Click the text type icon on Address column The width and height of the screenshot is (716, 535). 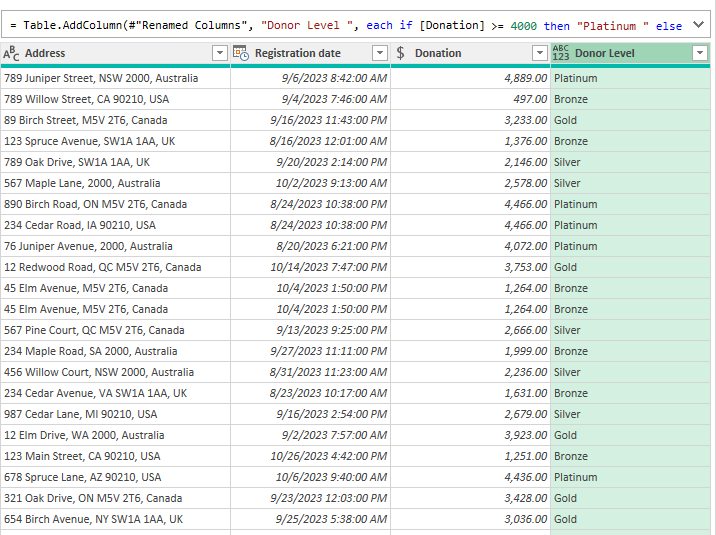[x=11, y=53]
